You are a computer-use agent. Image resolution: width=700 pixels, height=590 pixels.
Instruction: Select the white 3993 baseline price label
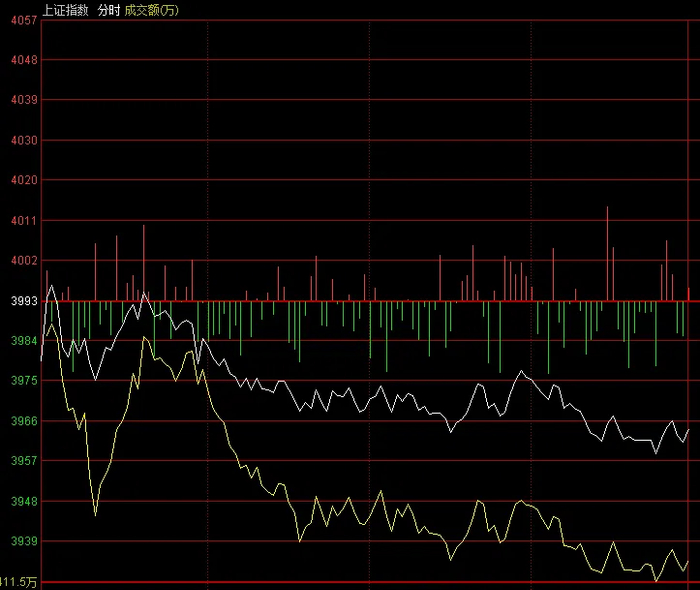24,301
